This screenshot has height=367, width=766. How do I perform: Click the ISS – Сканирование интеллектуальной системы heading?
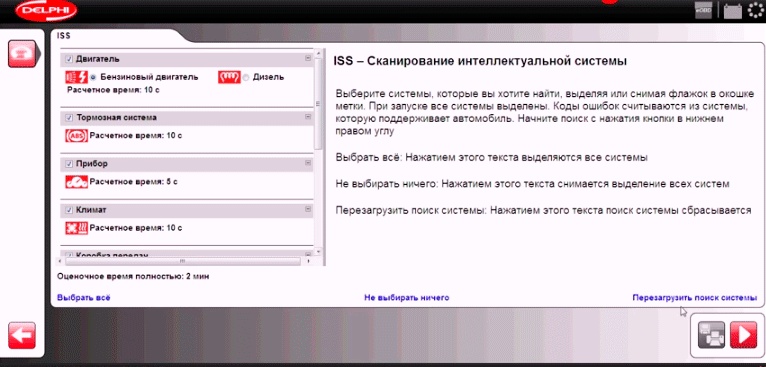(x=480, y=61)
